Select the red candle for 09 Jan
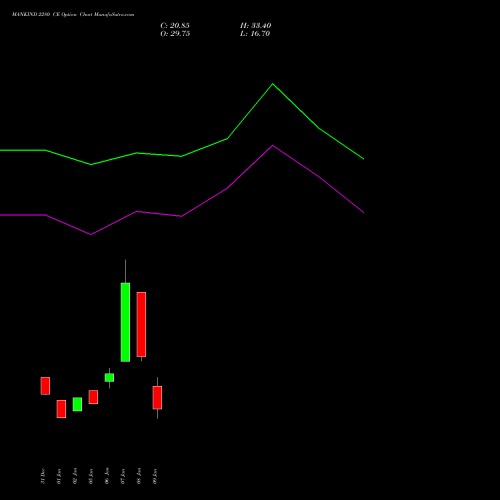Screen dimensions: 500x500 tap(157, 397)
